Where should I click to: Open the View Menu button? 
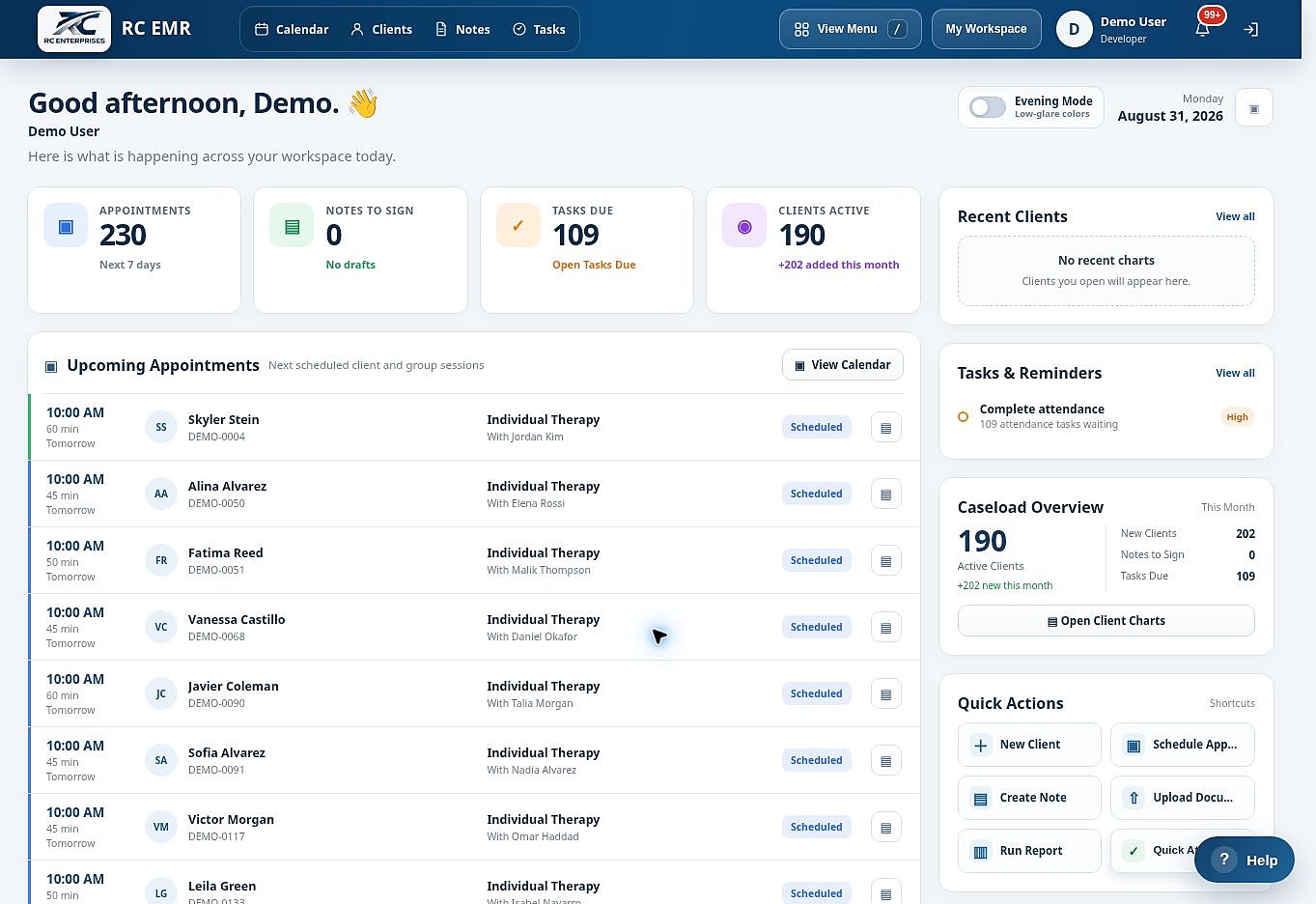coord(850,29)
